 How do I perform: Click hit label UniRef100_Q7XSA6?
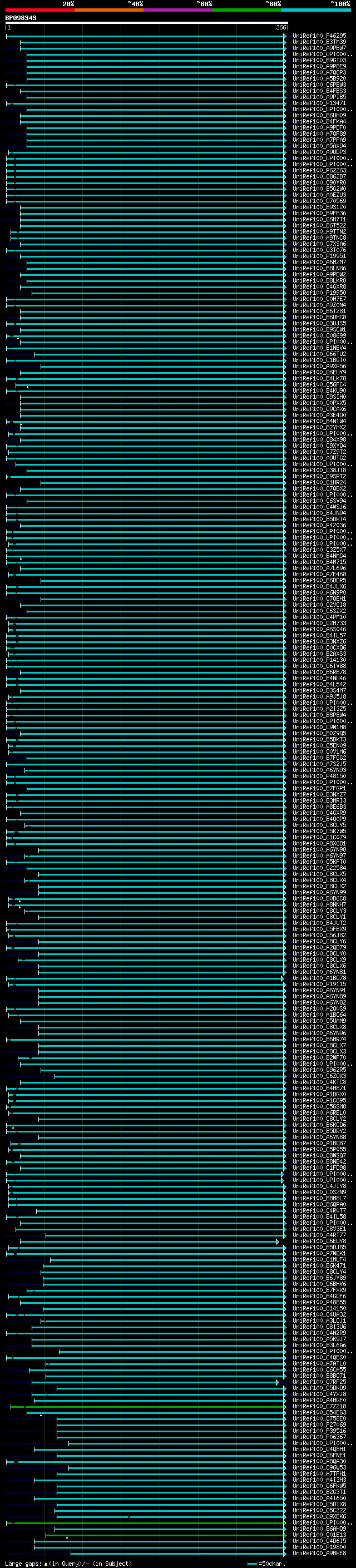point(319,244)
